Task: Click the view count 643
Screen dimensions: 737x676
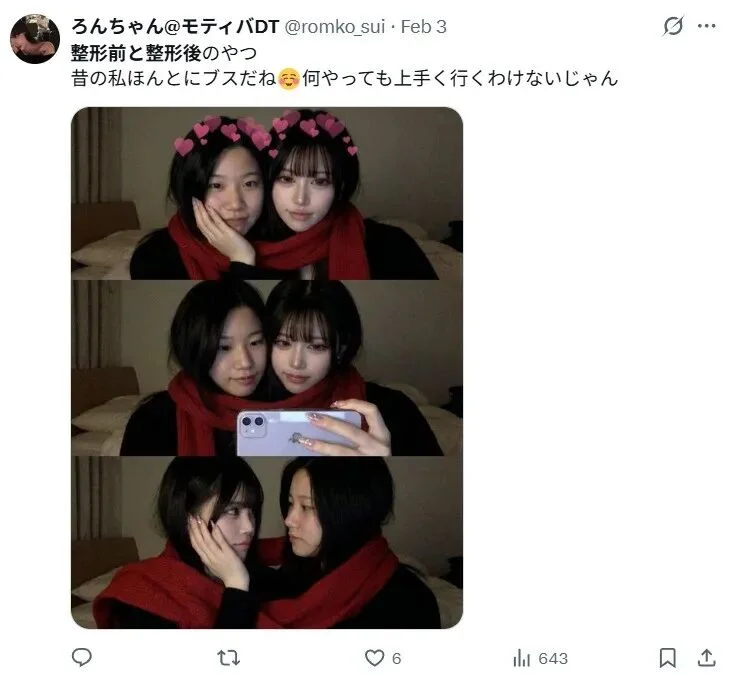Action: [x=553, y=658]
